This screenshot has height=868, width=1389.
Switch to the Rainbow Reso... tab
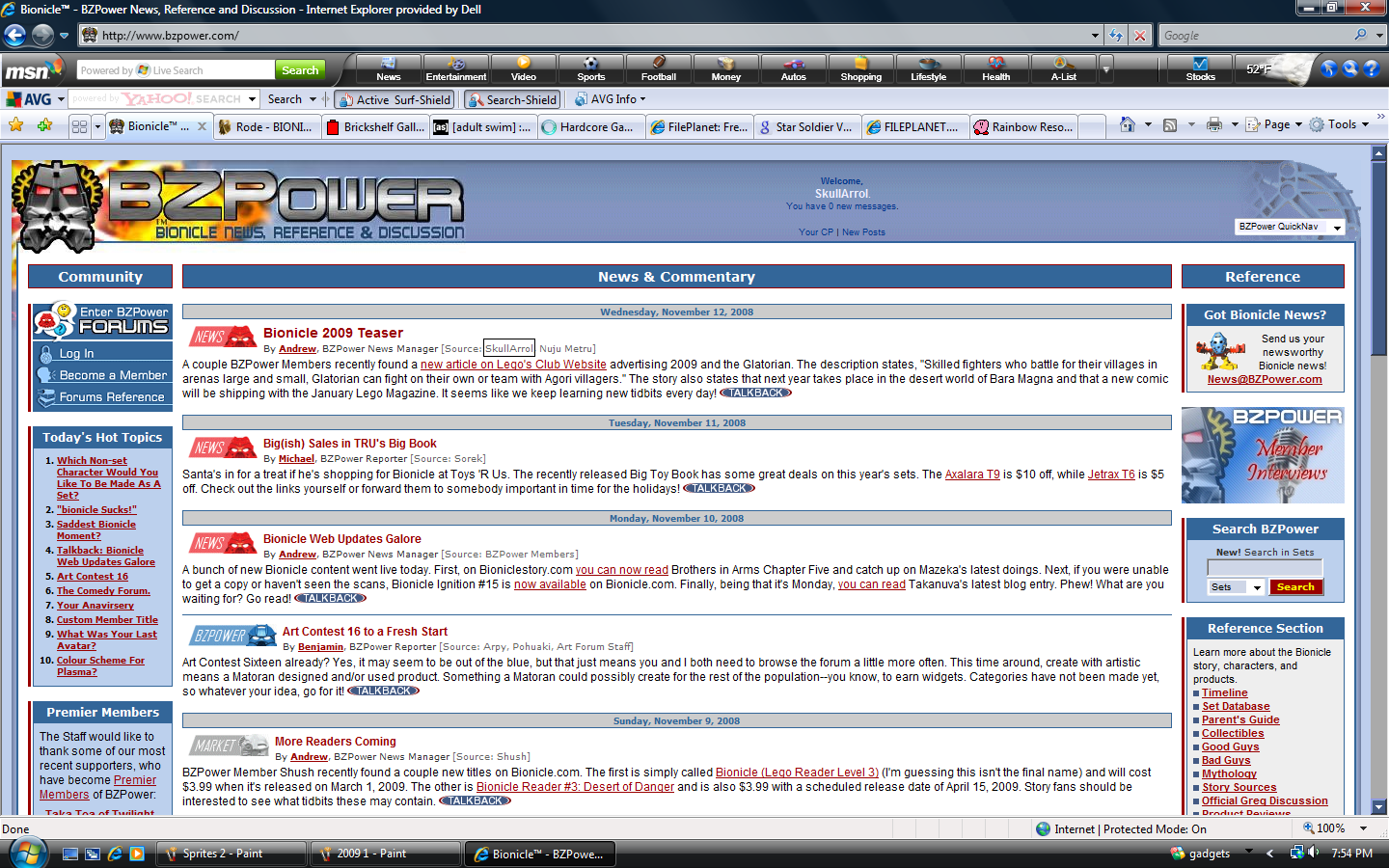tap(1023, 126)
